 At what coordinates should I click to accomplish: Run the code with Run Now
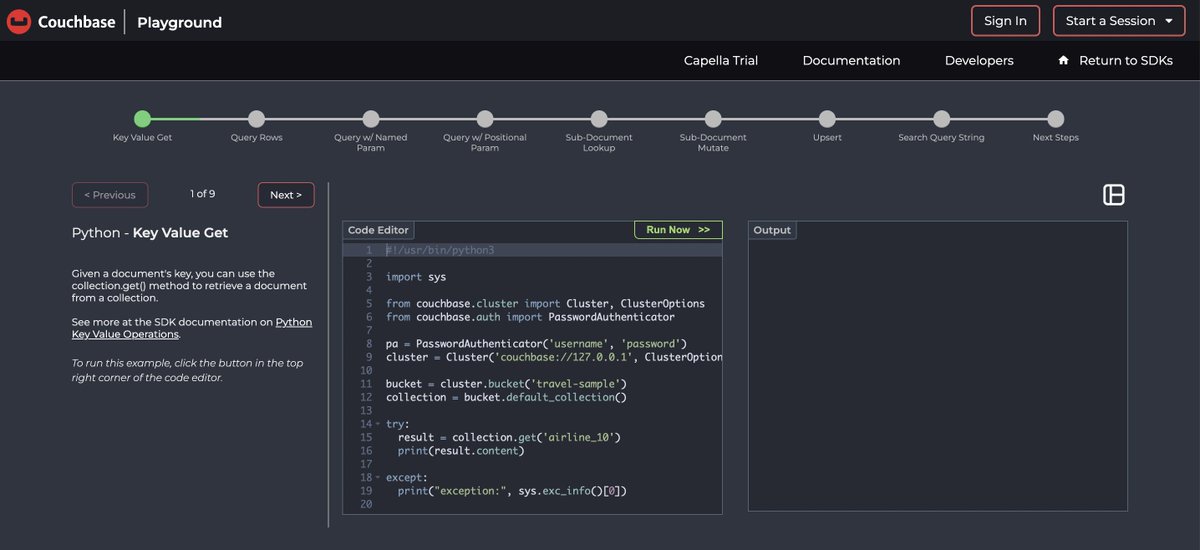click(x=678, y=230)
